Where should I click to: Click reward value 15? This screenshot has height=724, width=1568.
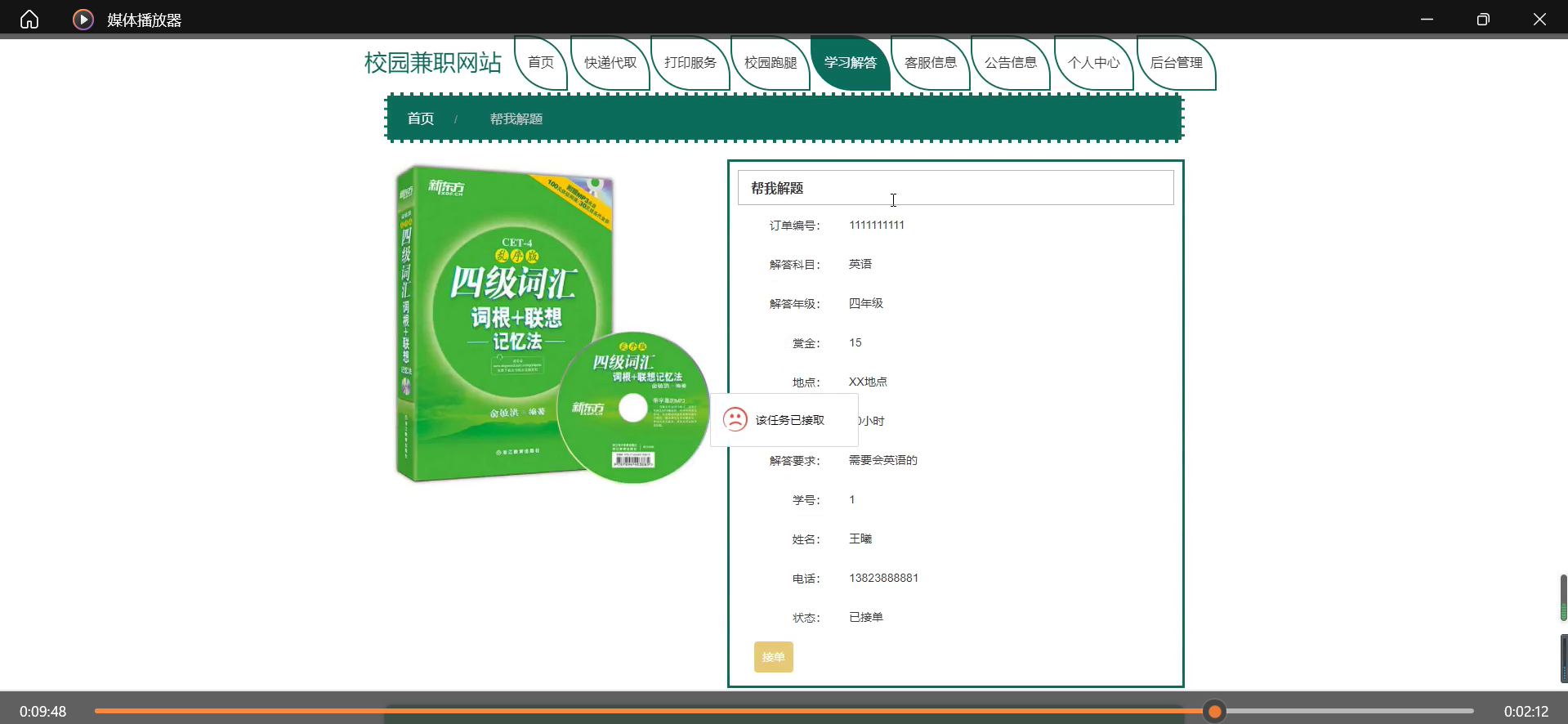[x=855, y=342]
